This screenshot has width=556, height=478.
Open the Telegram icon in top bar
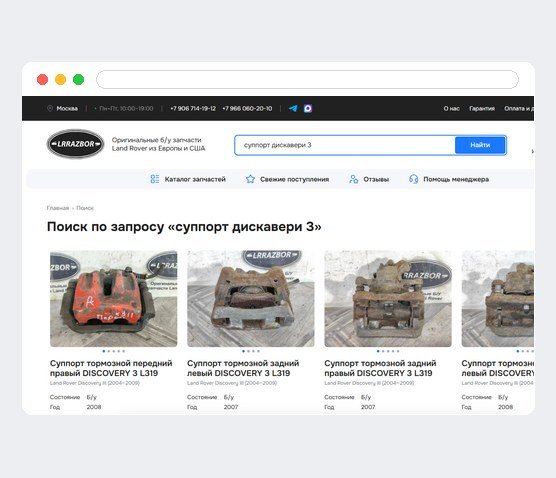pyautogui.click(x=293, y=109)
